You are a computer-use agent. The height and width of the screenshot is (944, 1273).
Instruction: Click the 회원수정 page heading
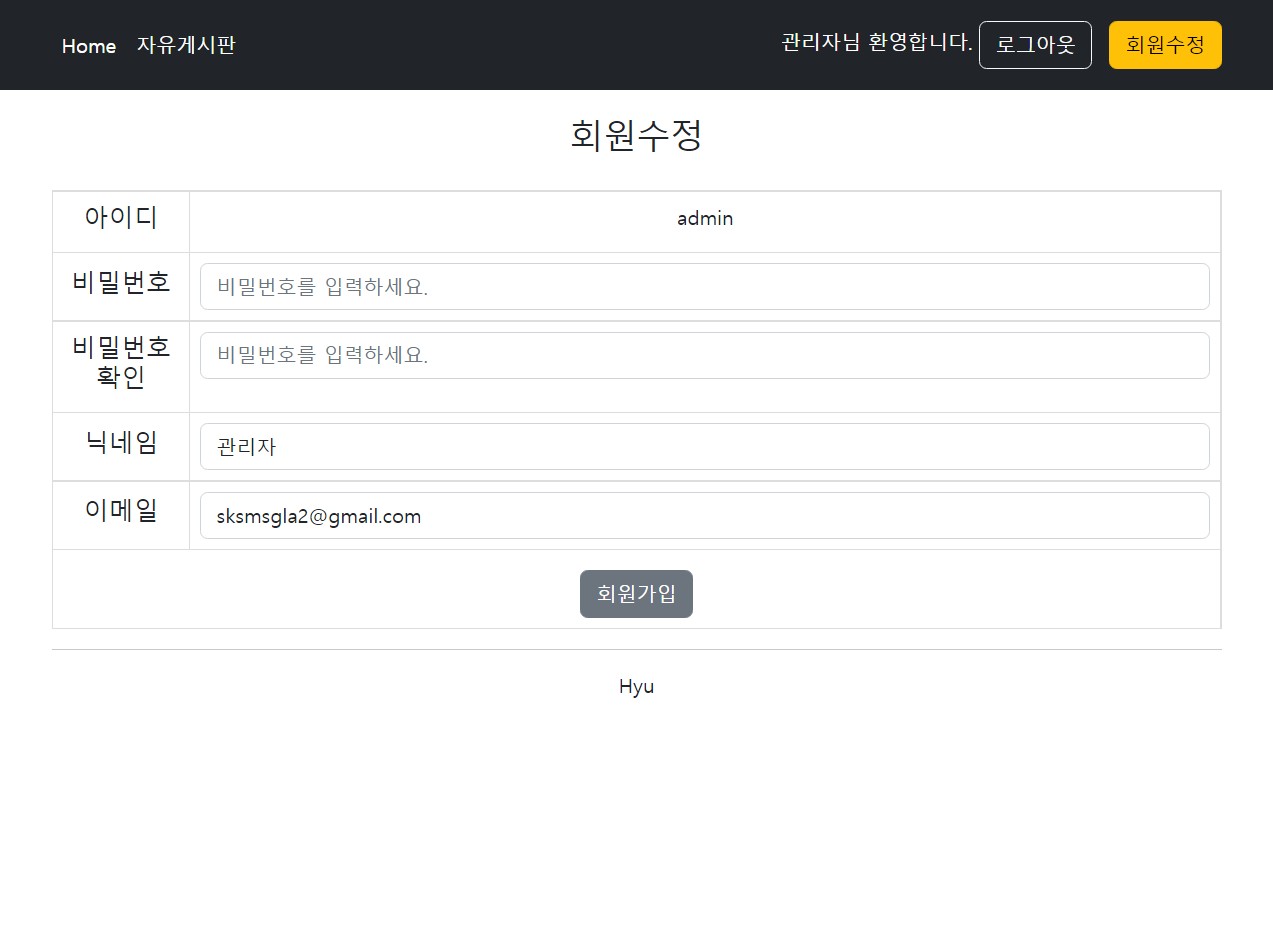point(636,135)
